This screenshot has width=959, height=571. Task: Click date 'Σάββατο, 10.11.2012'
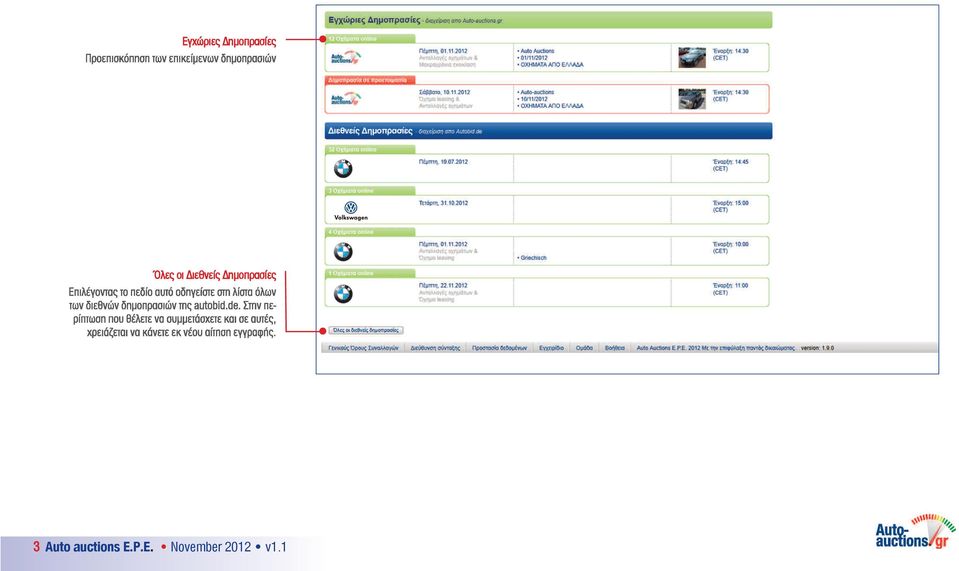(x=445, y=92)
